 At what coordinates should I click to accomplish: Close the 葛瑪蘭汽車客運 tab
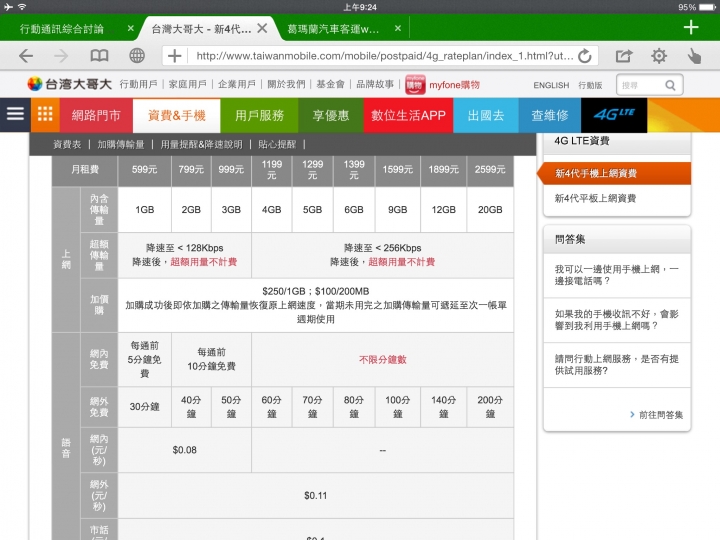pyautogui.click(x=398, y=28)
